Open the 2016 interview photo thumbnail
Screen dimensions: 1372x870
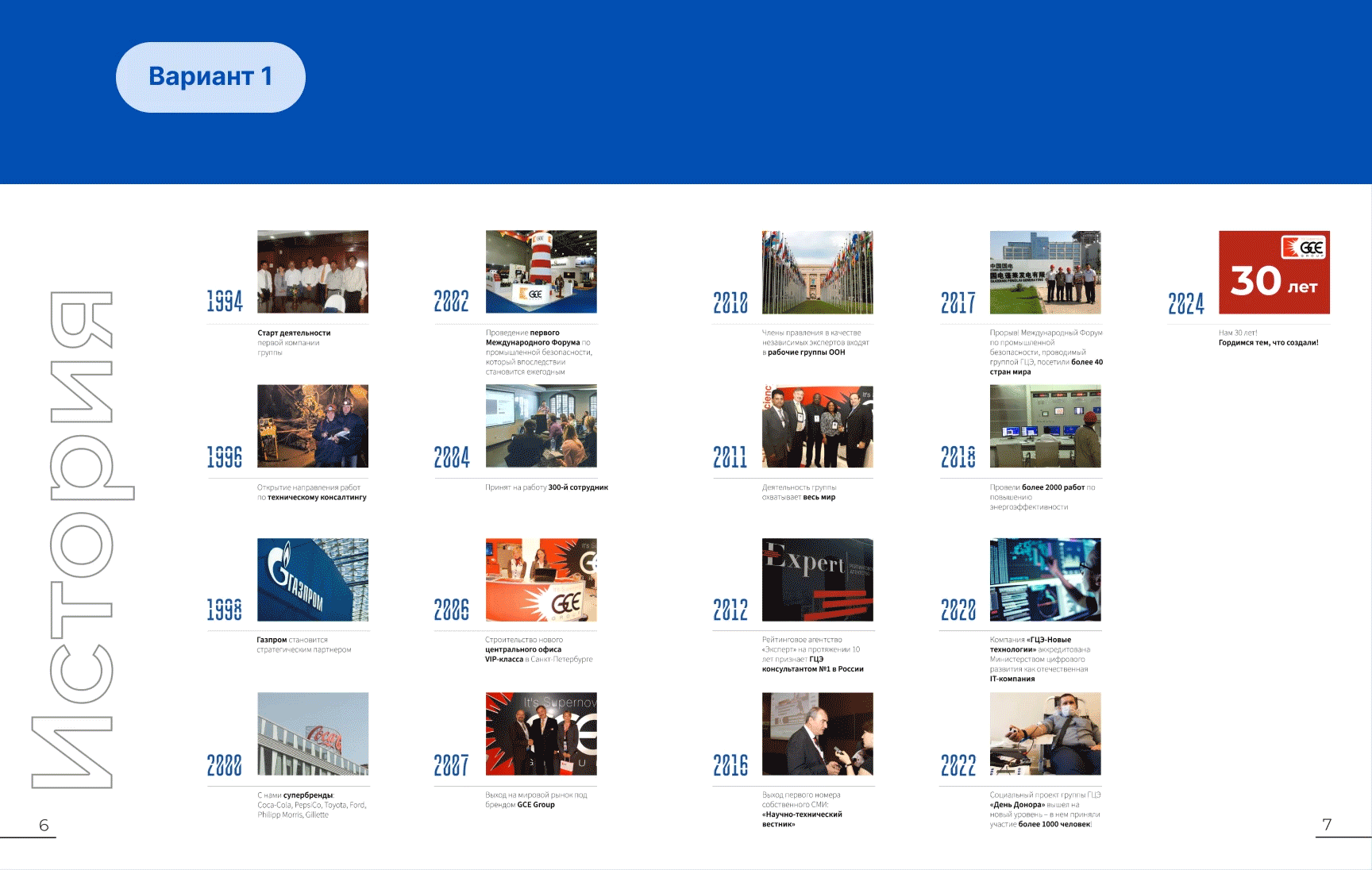(x=818, y=733)
